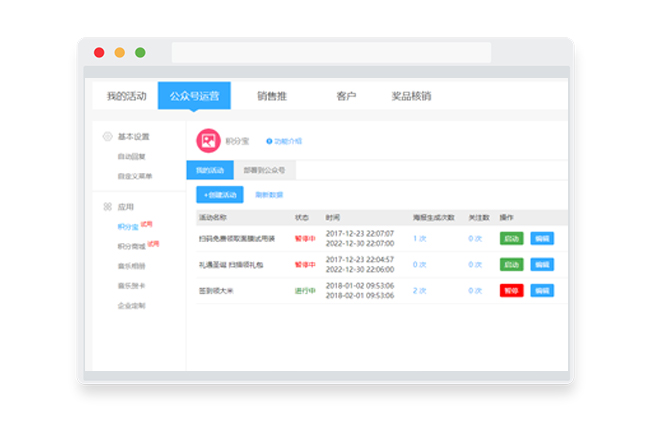The width and height of the screenshot is (660, 430).
Task: Click 暂停中 status in the 22:07:07 row
Action: point(305,239)
